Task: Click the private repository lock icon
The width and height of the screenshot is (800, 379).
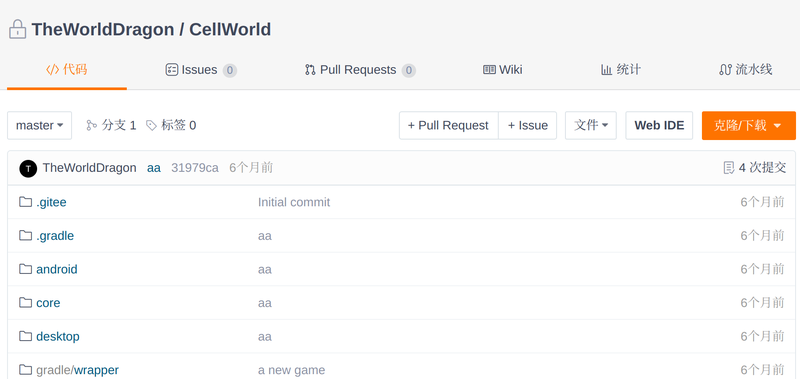Action: pyautogui.click(x=17, y=30)
